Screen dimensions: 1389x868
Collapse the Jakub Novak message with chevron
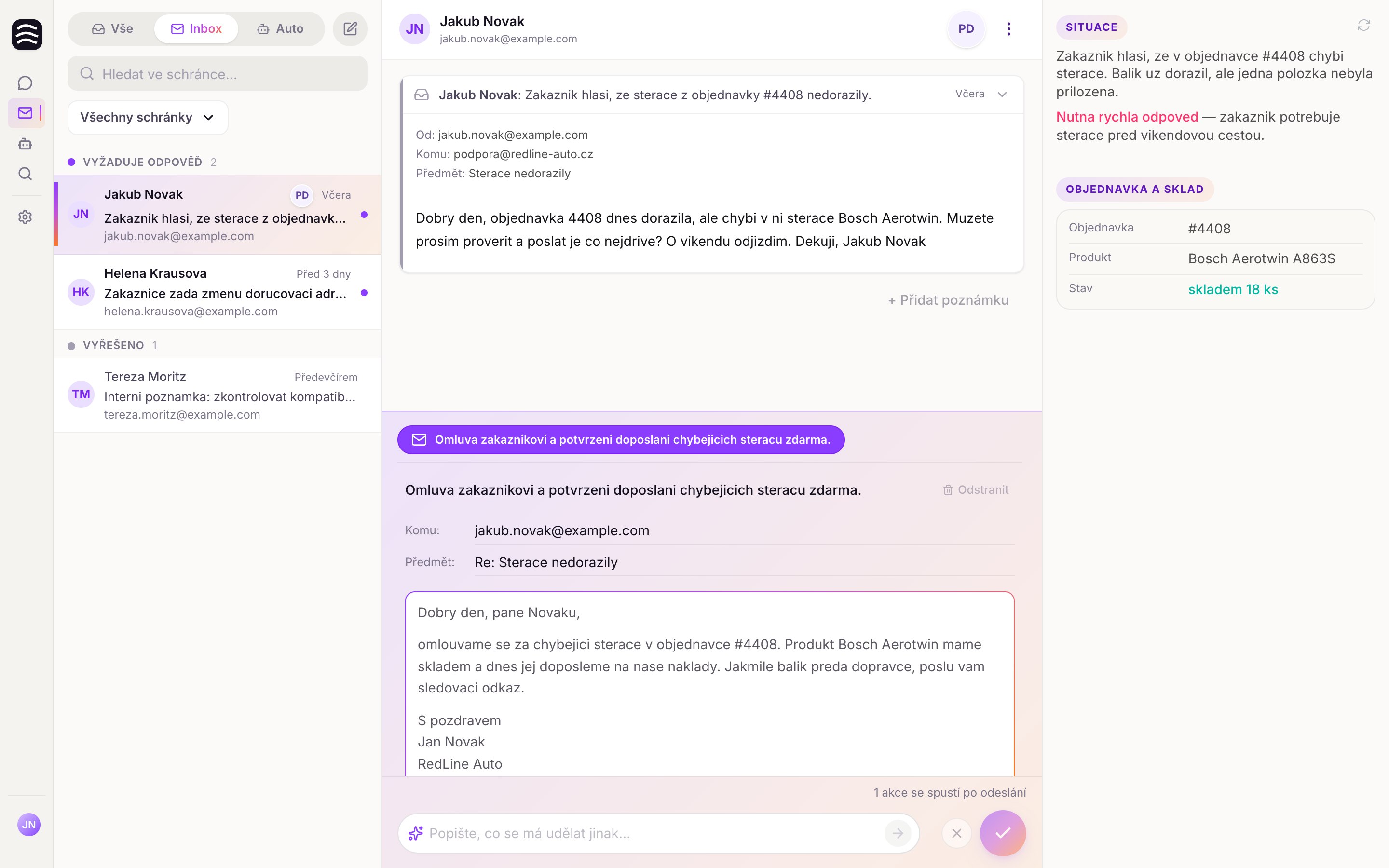1002,94
